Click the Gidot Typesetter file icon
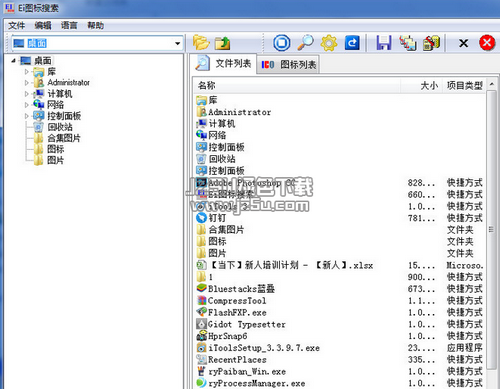The width and height of the screenshot is (500, 389). click(201, 324)
